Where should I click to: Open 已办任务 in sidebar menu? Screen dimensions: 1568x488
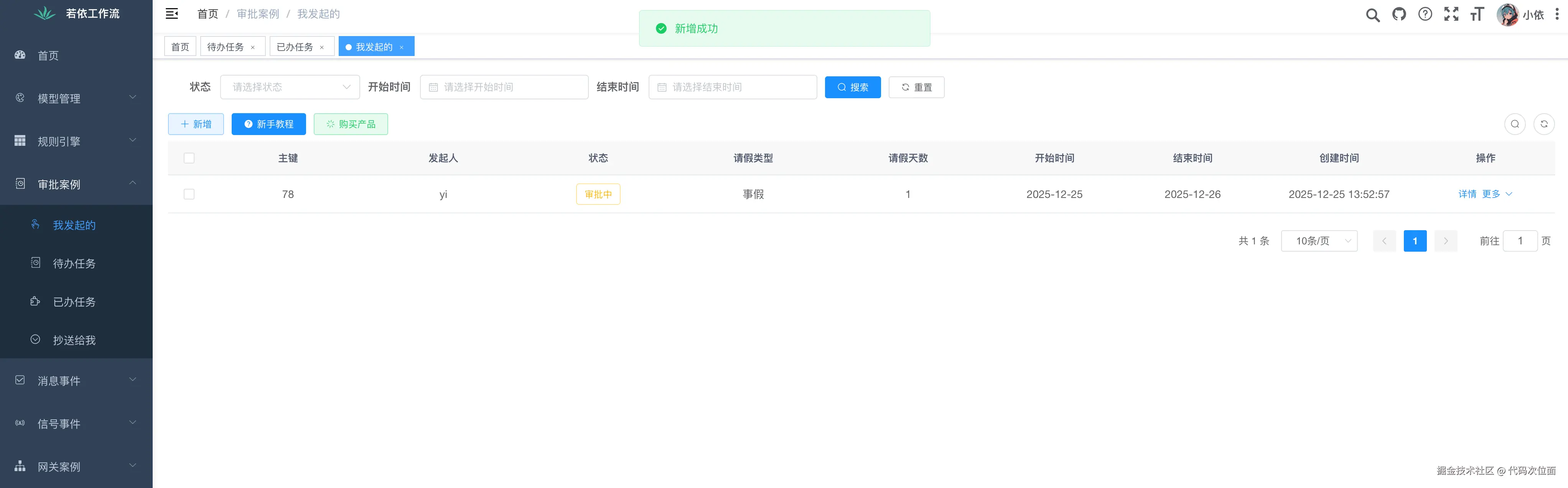[74, 302]
